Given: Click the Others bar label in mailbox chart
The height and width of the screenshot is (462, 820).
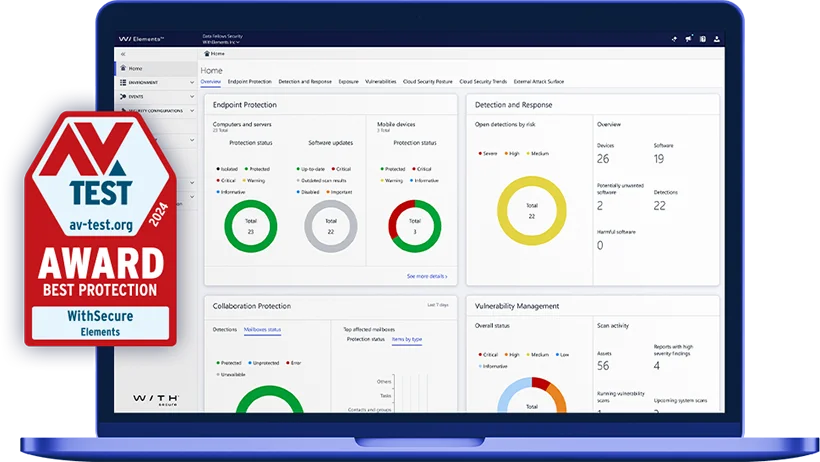Looking at the screenshot, I should (384, 381).
